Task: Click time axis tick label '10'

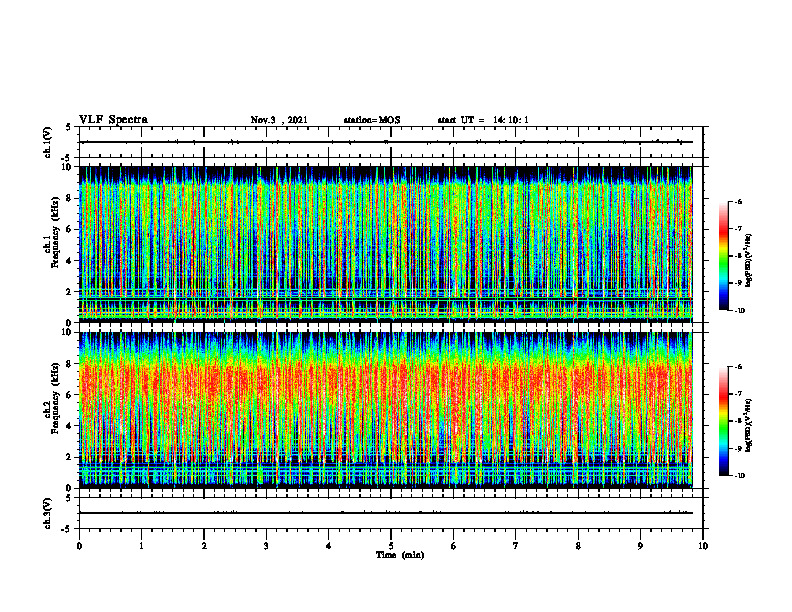Action: pos(703,546)
